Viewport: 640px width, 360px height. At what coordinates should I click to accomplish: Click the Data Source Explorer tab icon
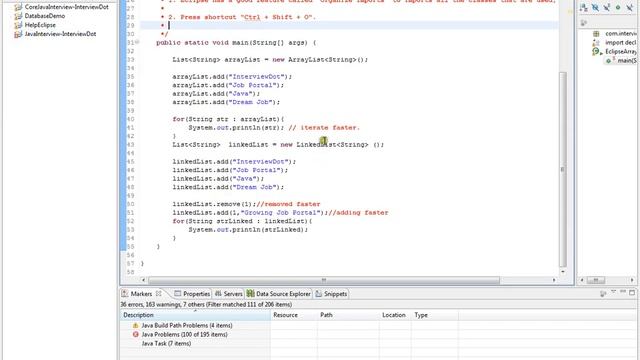(250, 293)
